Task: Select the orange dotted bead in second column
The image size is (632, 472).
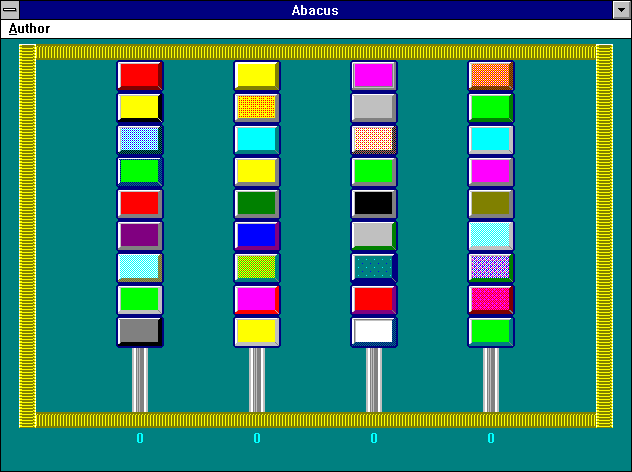Action: pos(257,108)
